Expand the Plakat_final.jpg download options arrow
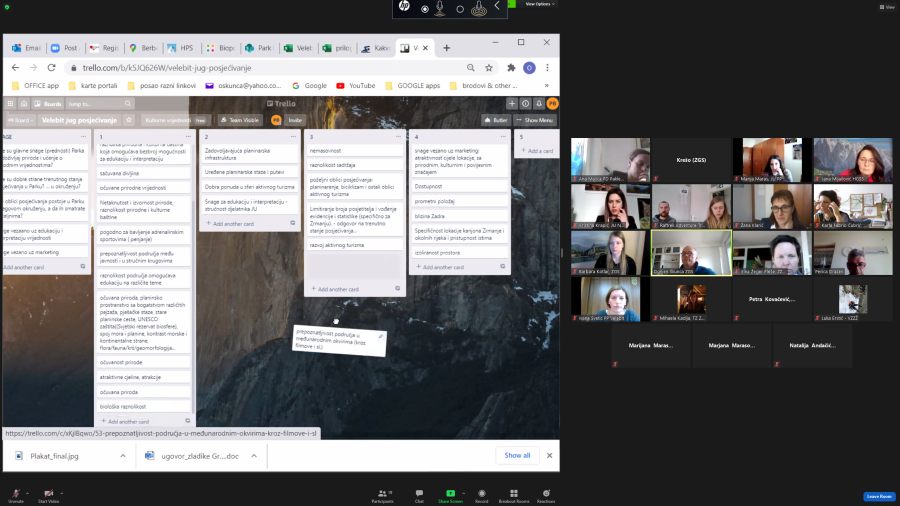The image size is (900, 506). (123, 456)
